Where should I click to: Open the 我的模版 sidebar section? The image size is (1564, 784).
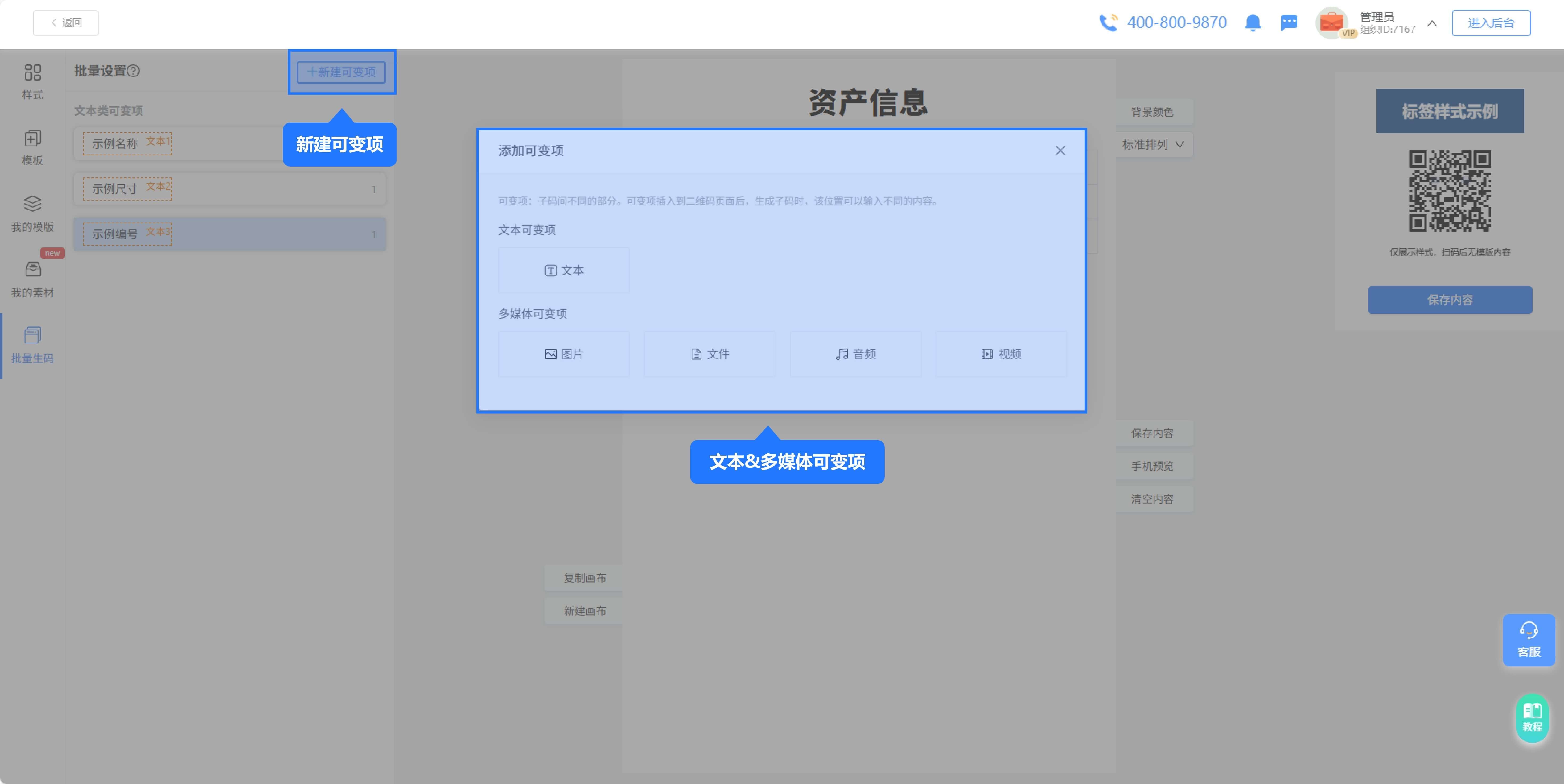33,212
